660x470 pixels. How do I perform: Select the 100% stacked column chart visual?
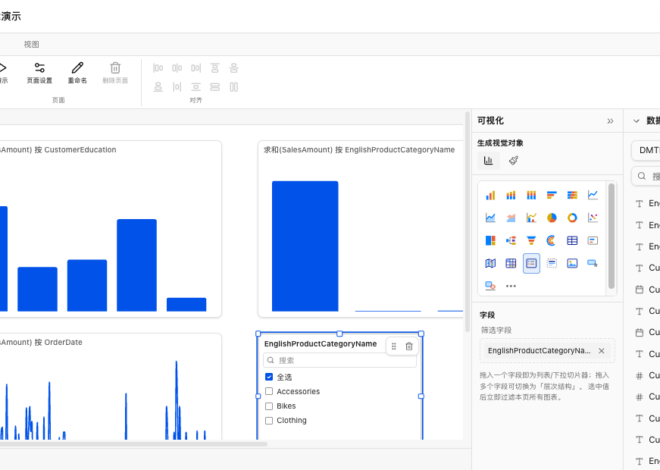[531, 195]
